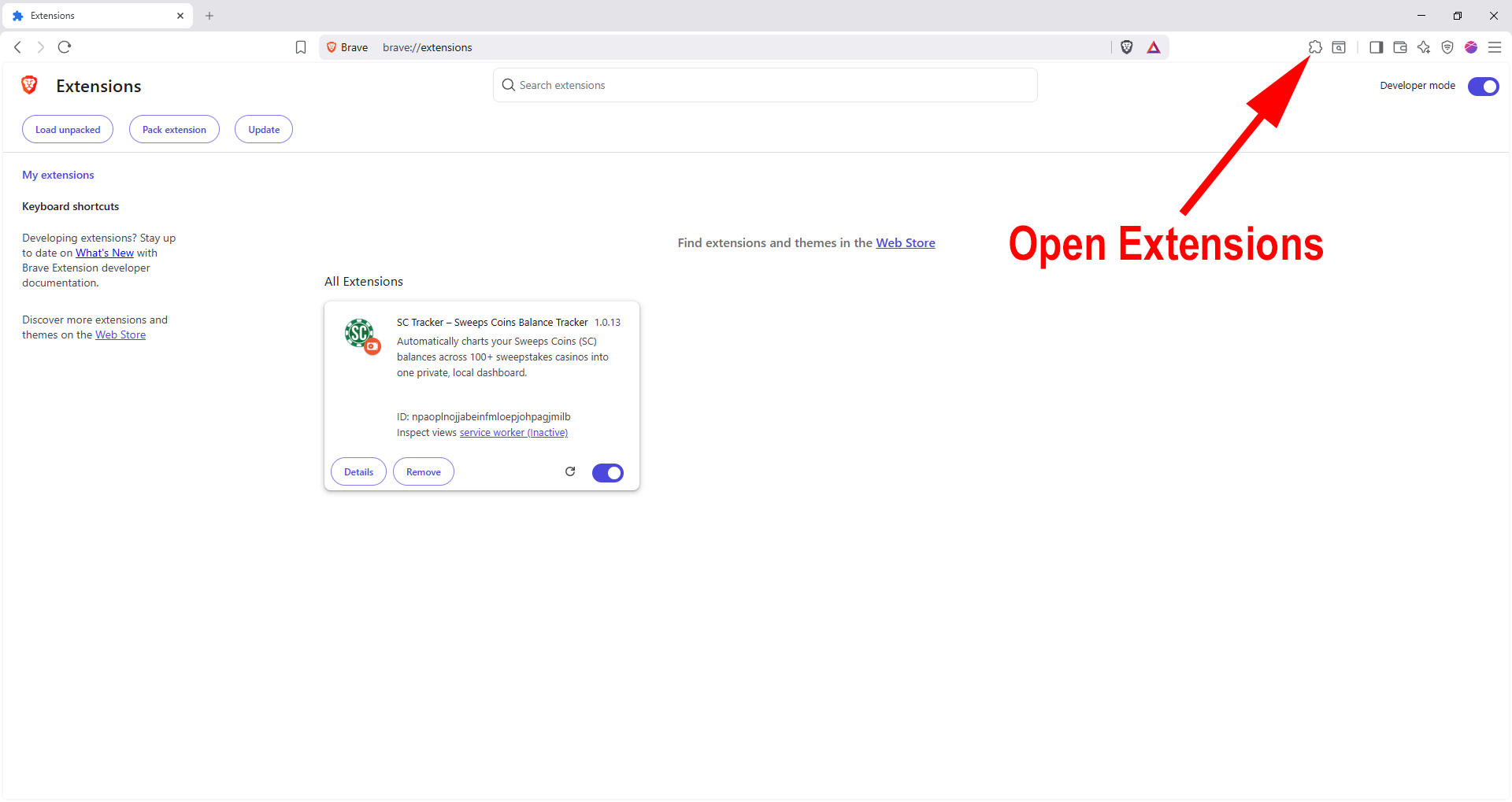Bookmark this page with bookmark icon
The width and height of the screenshot is (1512, 802).
click(x=301, y=47)
